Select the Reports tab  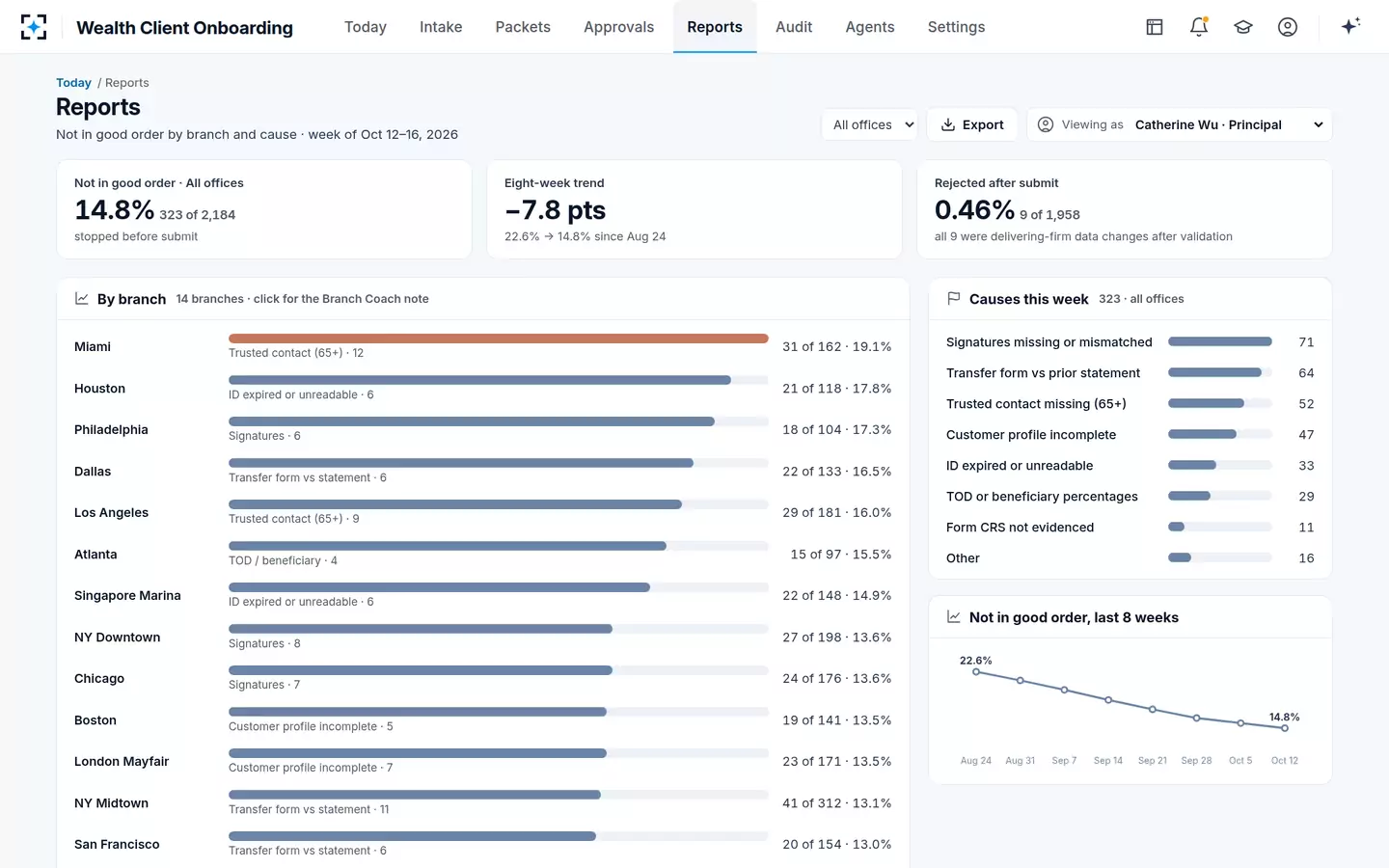(715, 27)
